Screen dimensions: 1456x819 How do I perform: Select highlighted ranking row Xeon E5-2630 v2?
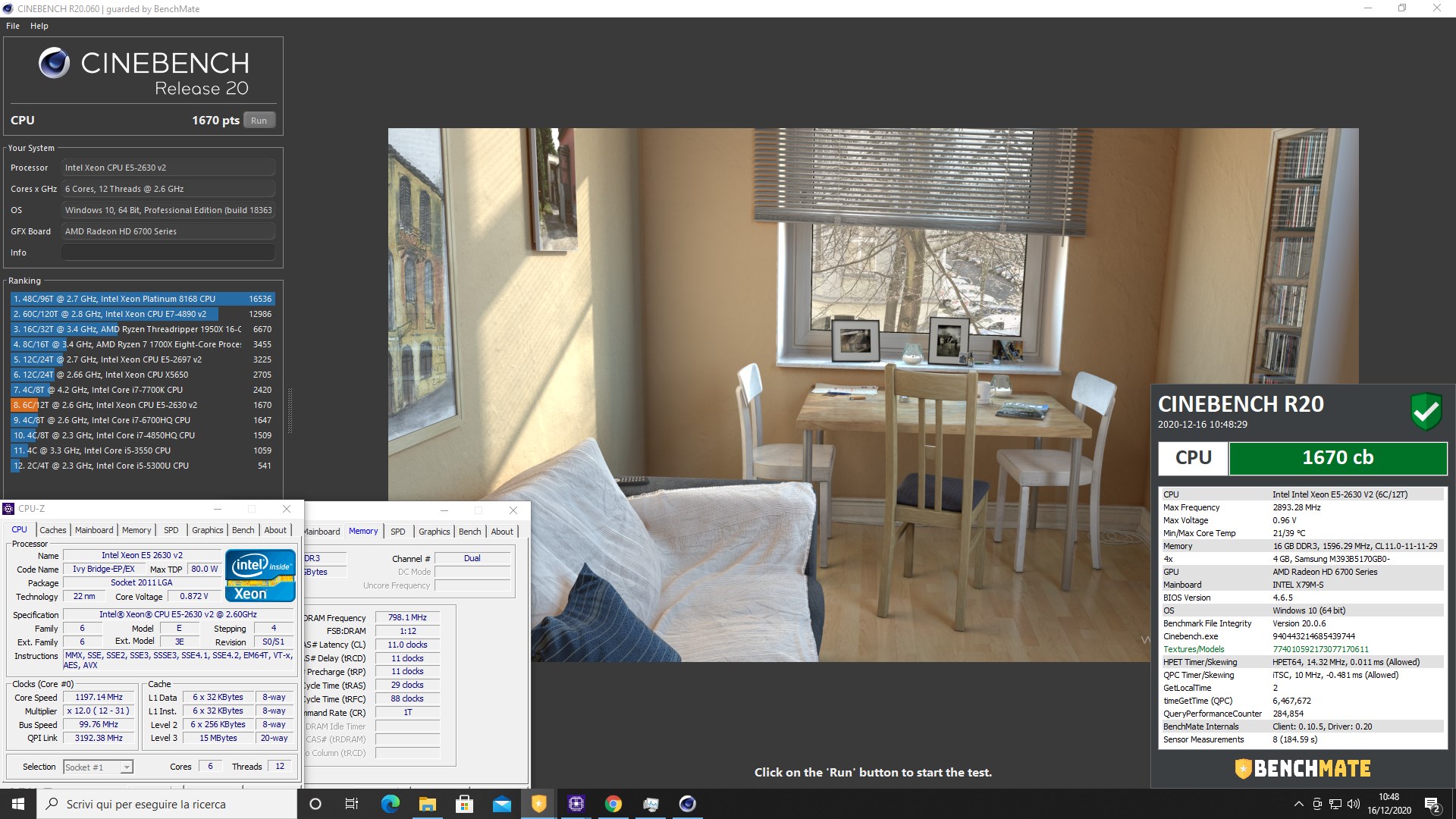click(143, 405)
